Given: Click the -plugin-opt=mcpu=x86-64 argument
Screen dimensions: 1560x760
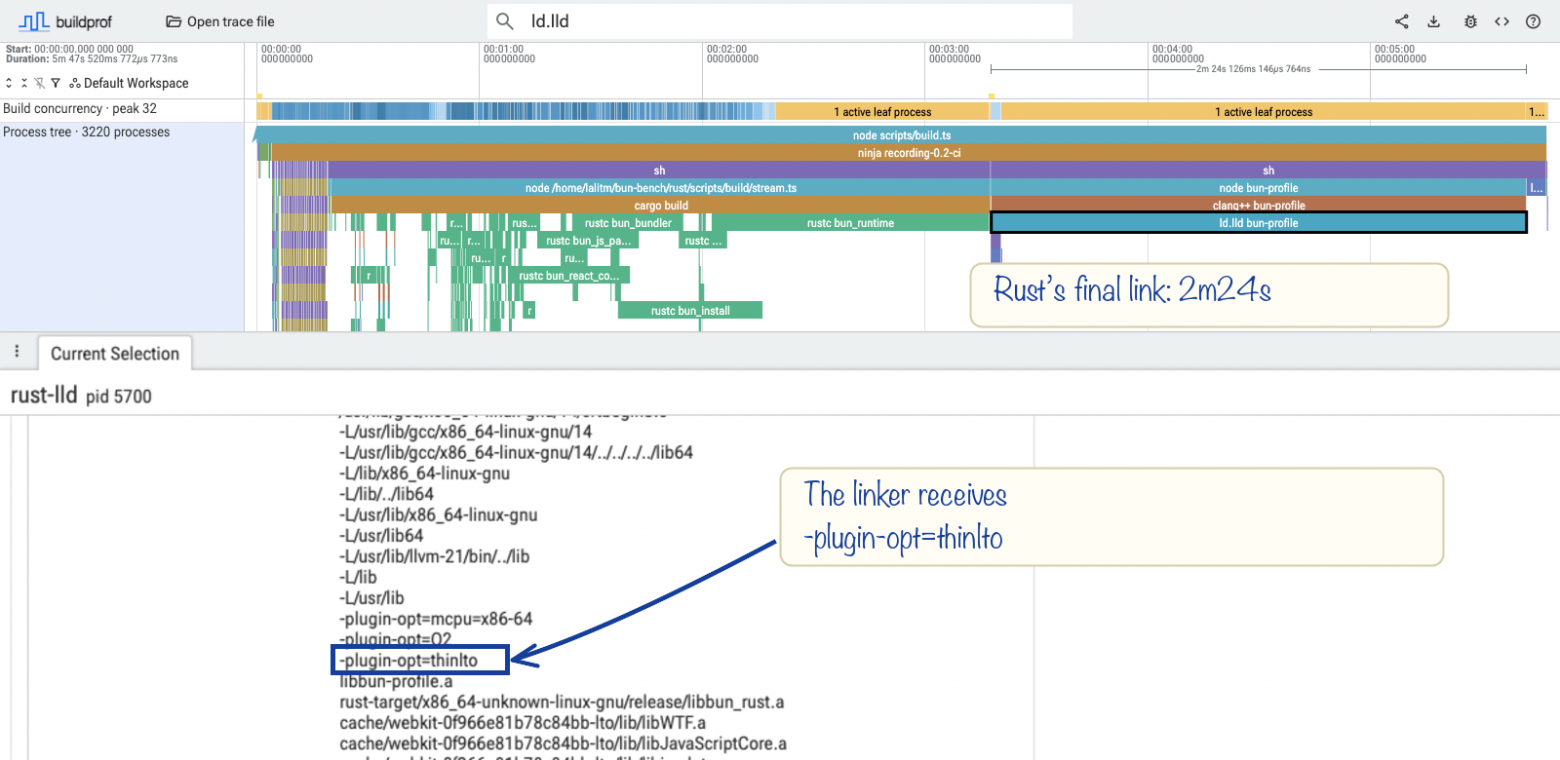Looking at the screenshot, I should 436,619.
